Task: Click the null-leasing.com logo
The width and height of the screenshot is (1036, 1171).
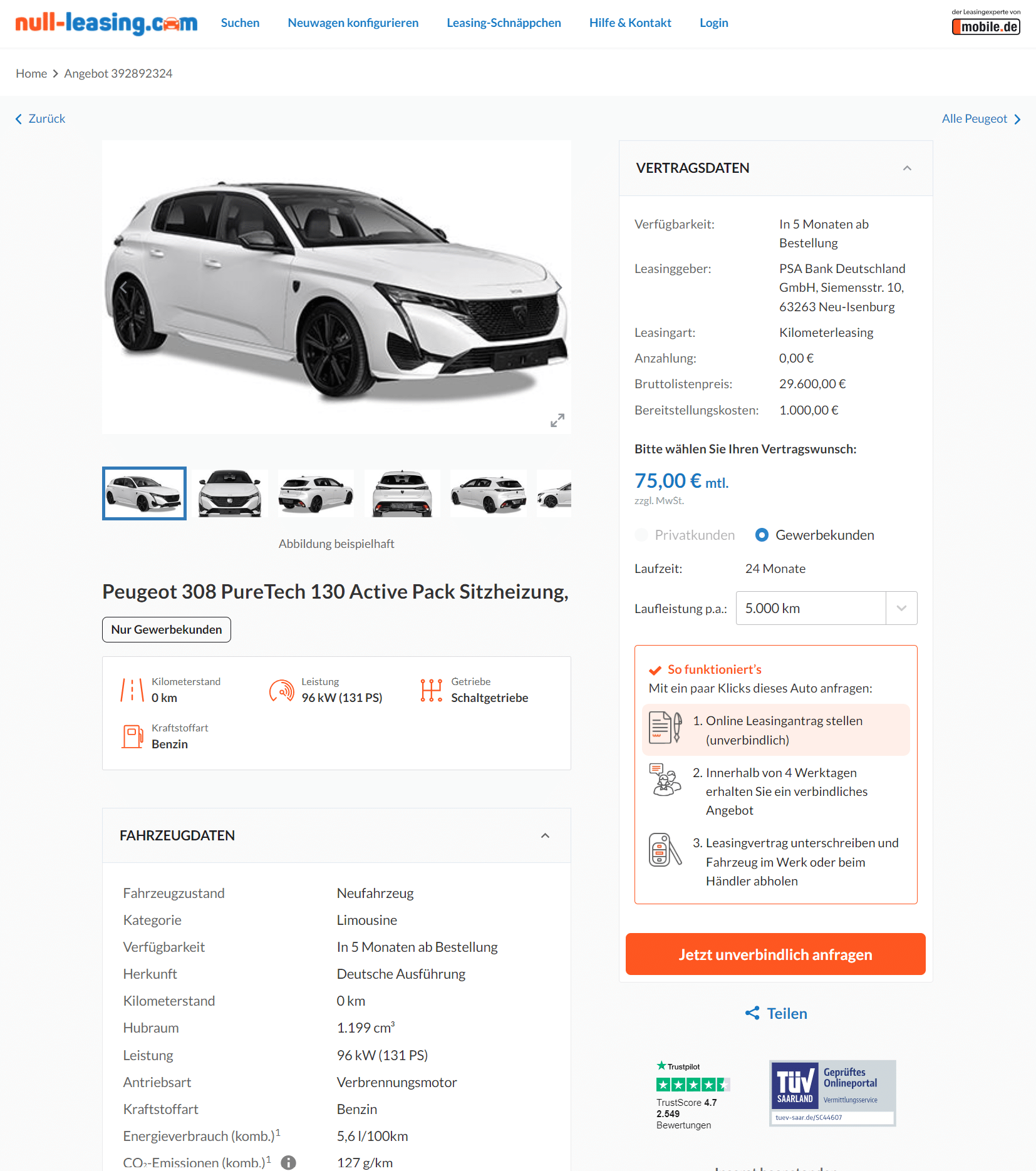Action: (106, 23)
